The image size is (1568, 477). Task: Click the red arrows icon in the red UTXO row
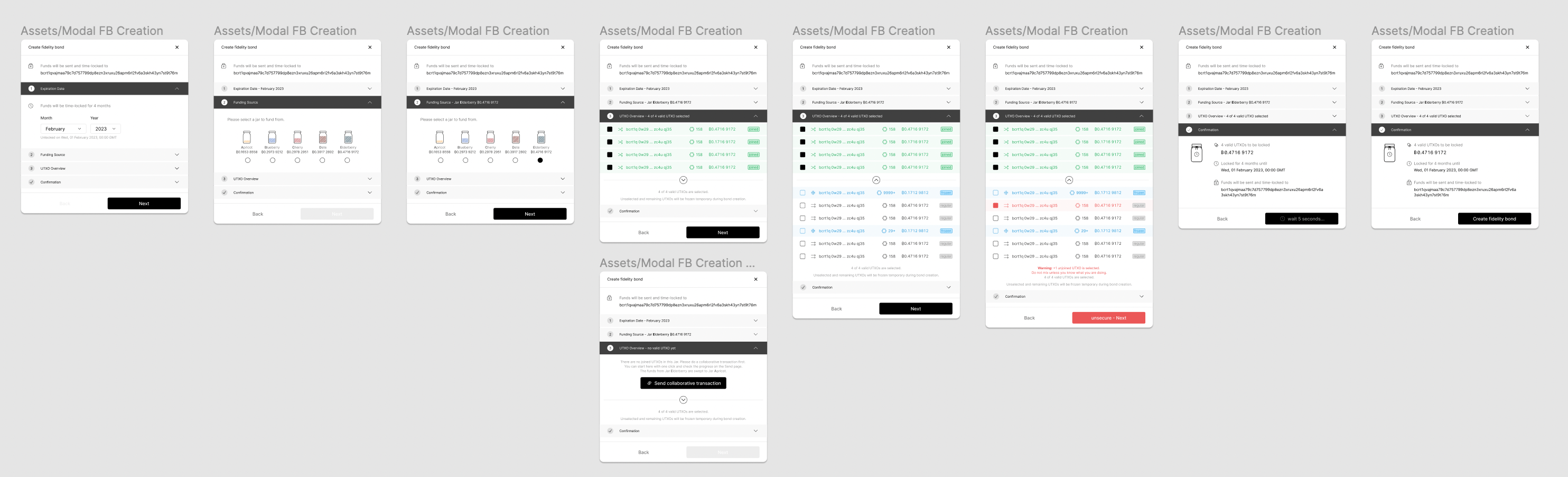point(1006,206)
